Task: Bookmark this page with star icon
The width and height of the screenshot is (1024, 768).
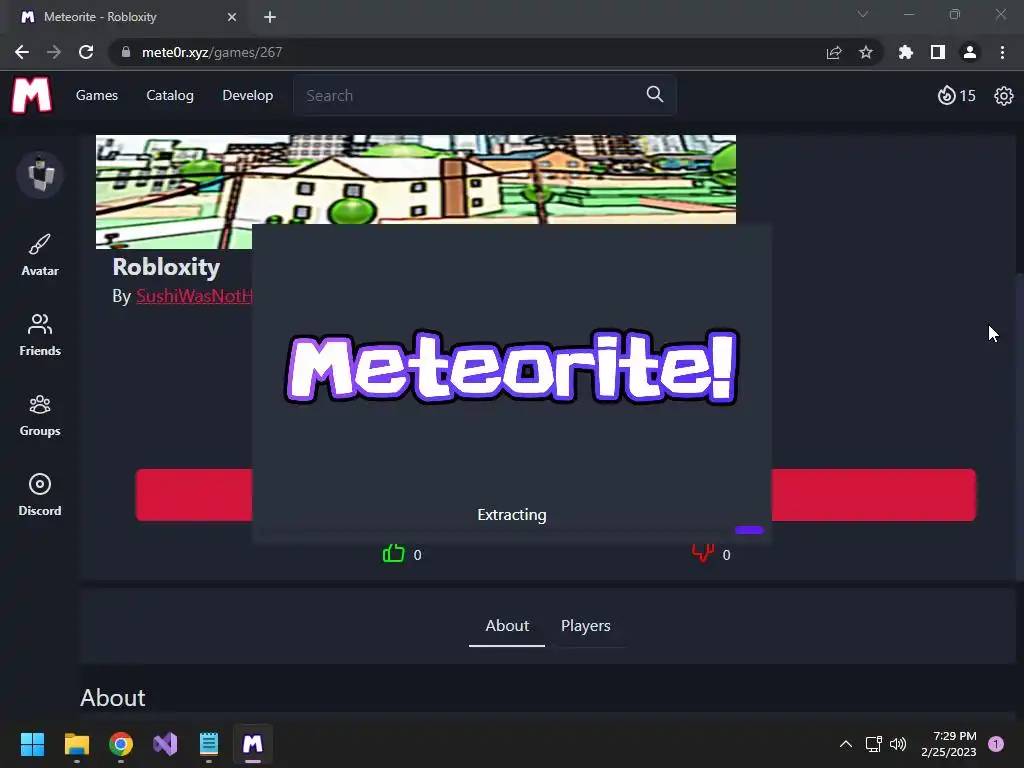Action: click(x=866, y=52)
